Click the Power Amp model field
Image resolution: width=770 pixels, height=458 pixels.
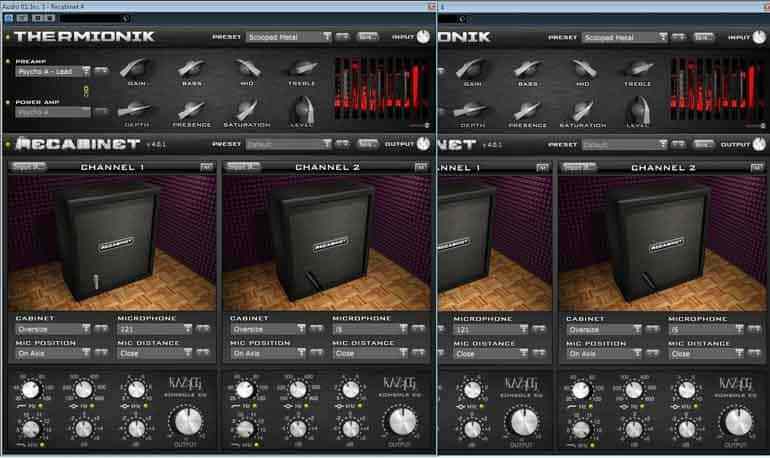point(53,112)
